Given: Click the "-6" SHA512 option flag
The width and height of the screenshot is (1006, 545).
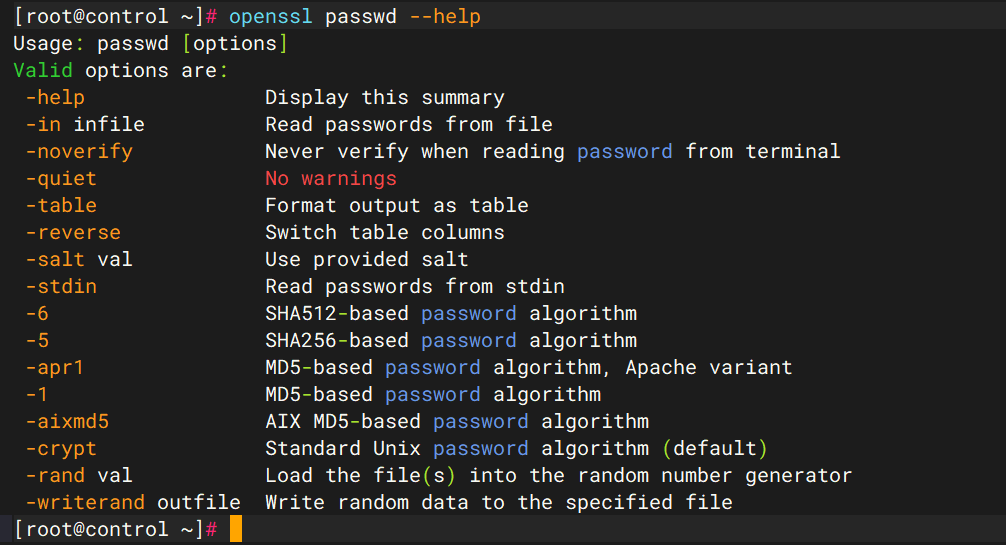Looking at the screenshot, I should coord(37,314).
